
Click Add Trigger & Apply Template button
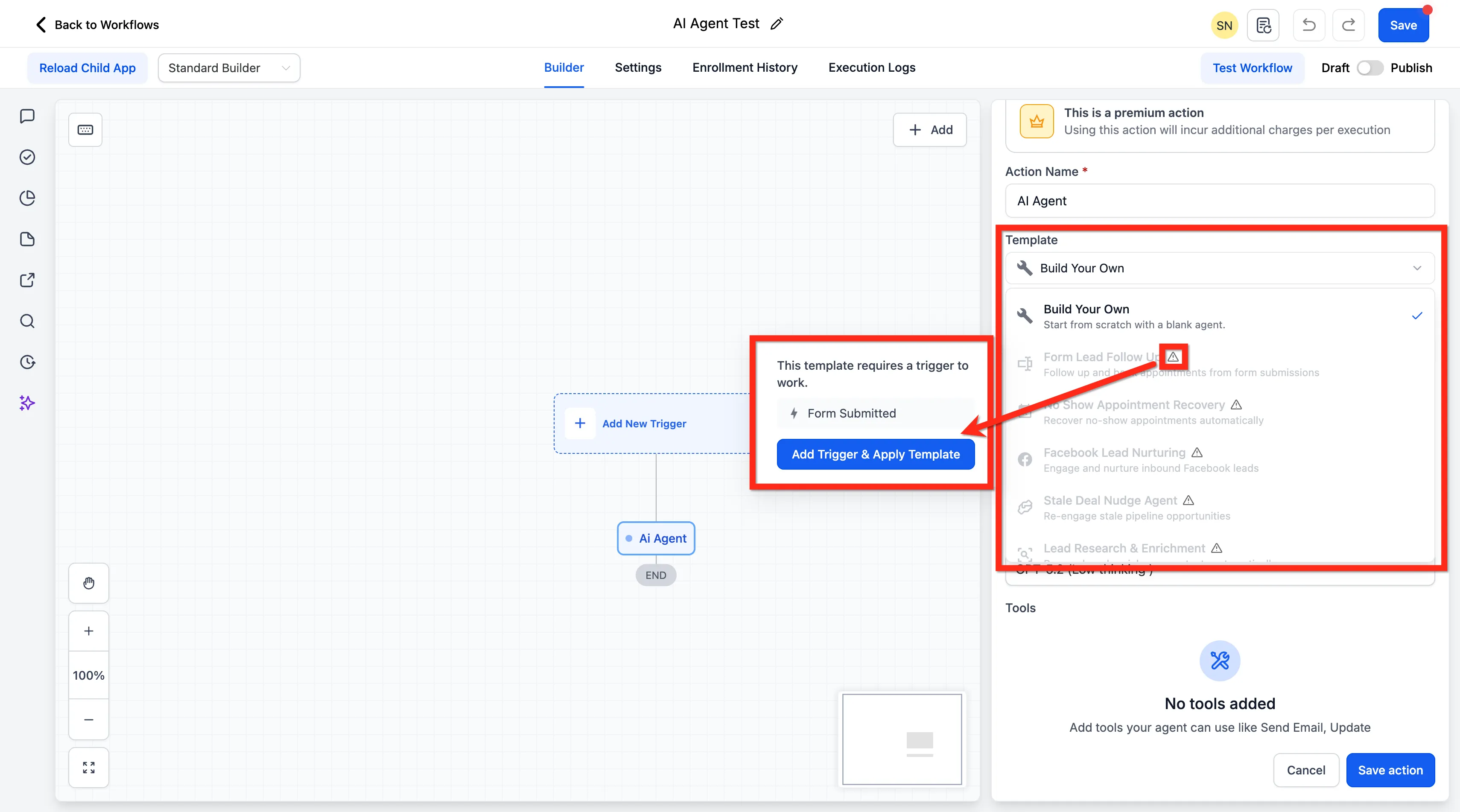(876, 454)
